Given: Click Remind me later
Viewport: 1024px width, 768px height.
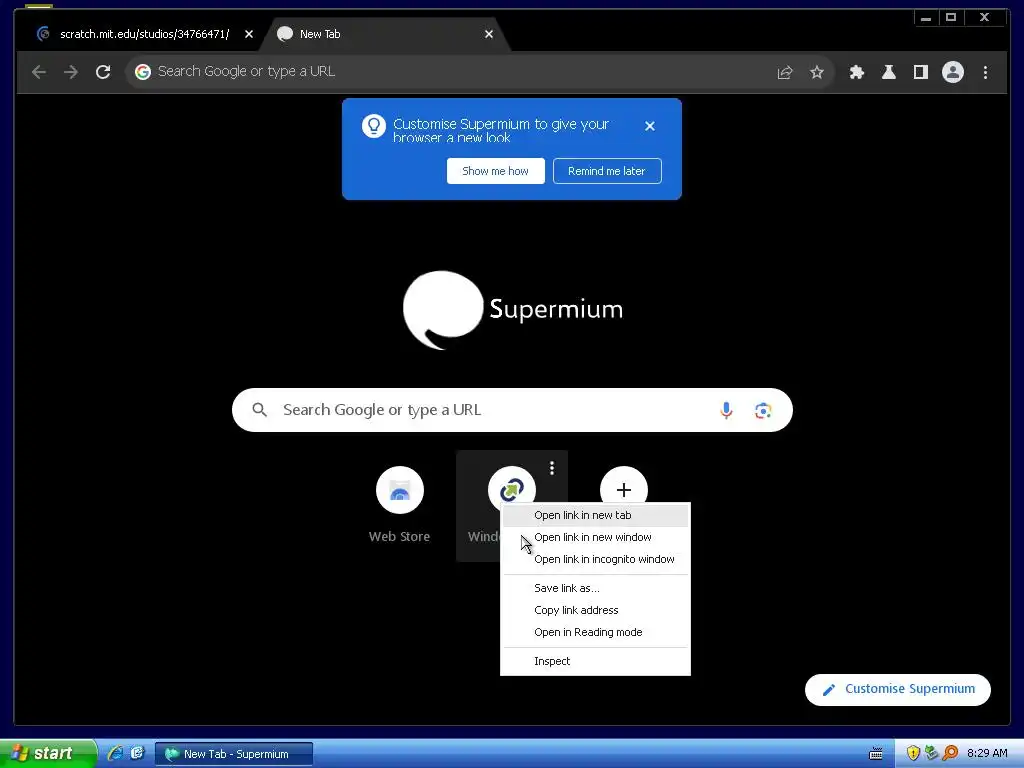Looking at the screenshot, I should 607,171.
